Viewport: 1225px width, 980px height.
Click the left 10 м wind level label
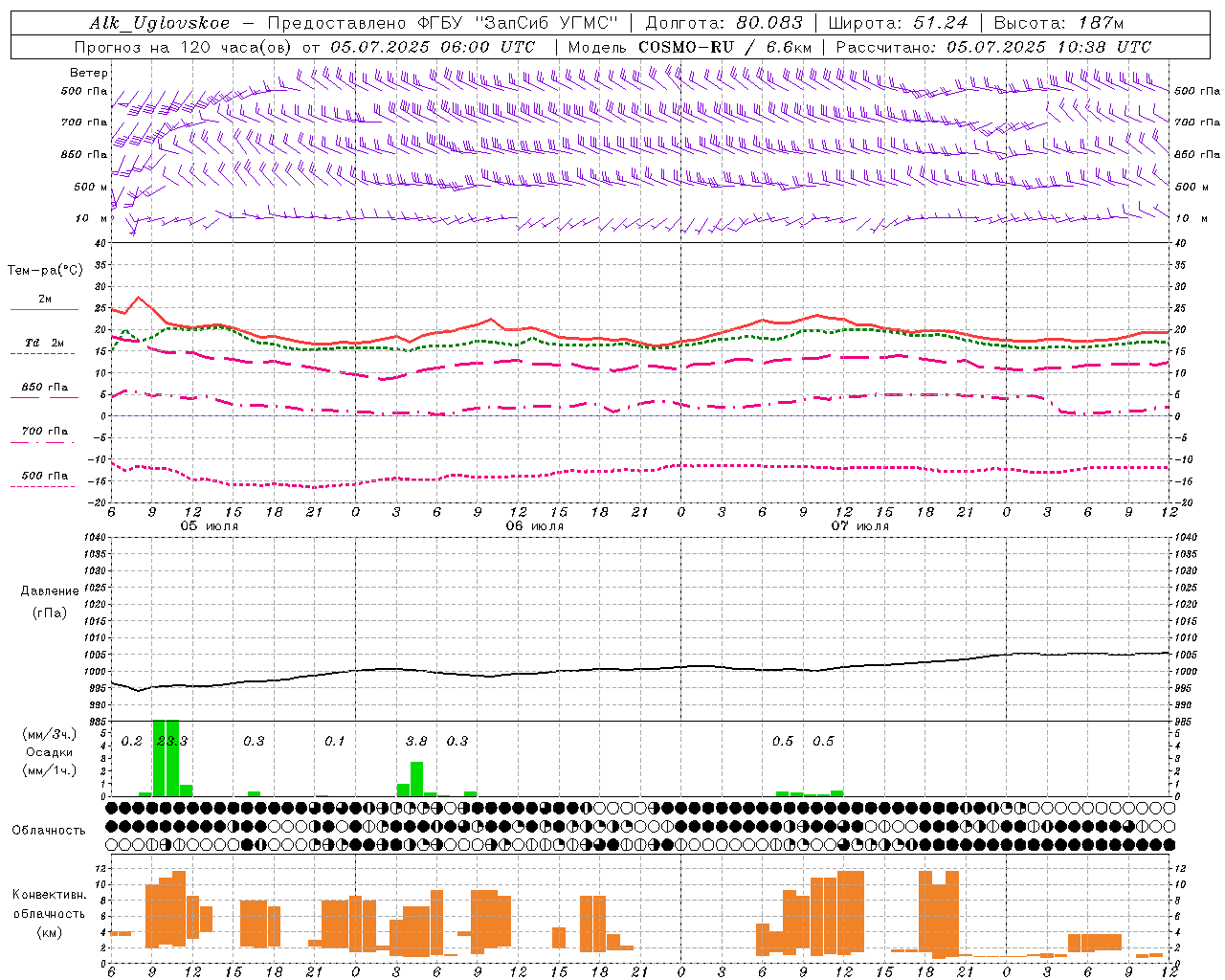point(92,218)
